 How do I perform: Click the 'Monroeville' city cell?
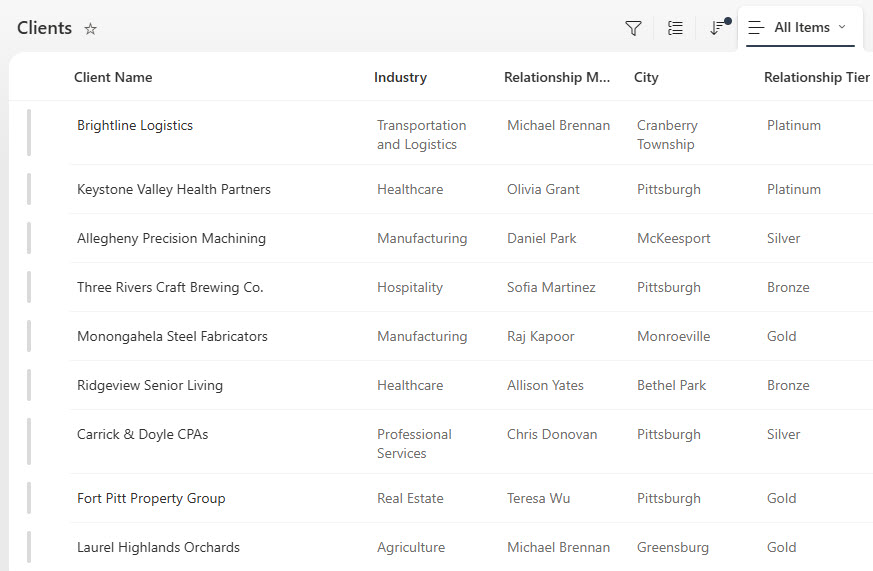pyautogui.click(x=674, y=336)
